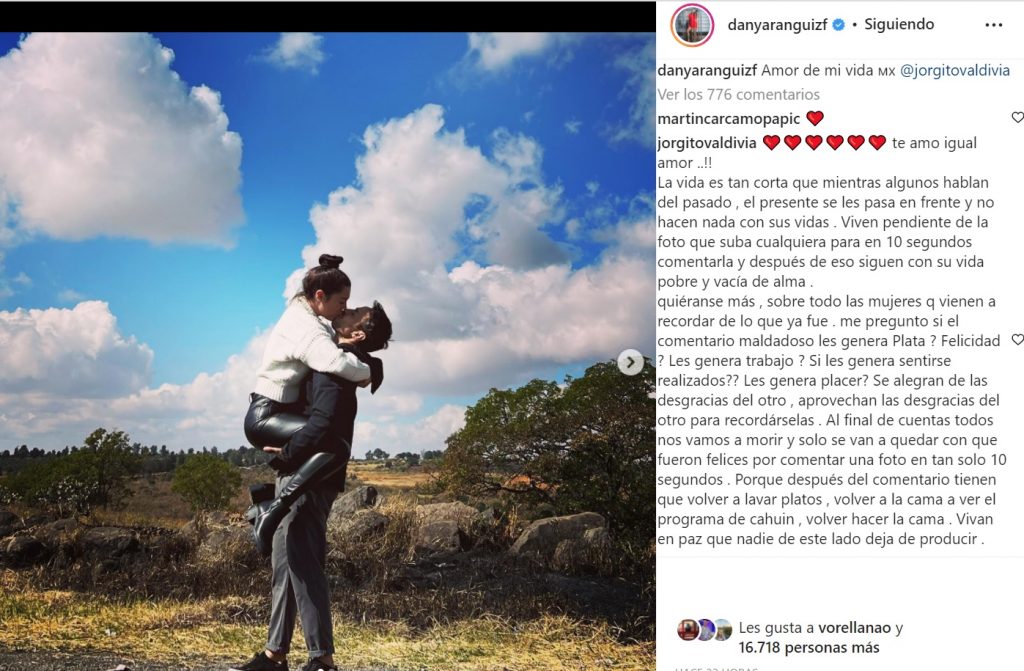
Task: Toggle the Siguiendo follow status button
Action: tap(899, 25)
